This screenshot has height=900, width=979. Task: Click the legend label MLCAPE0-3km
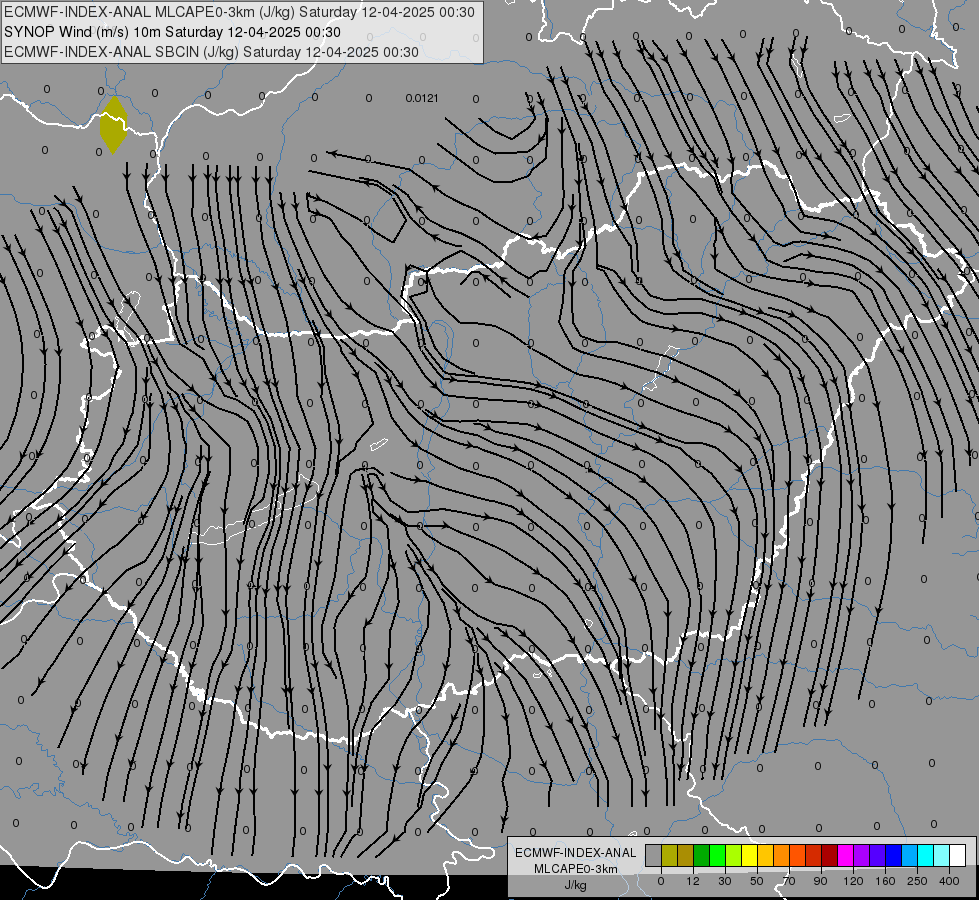click(x=576, y=869)
